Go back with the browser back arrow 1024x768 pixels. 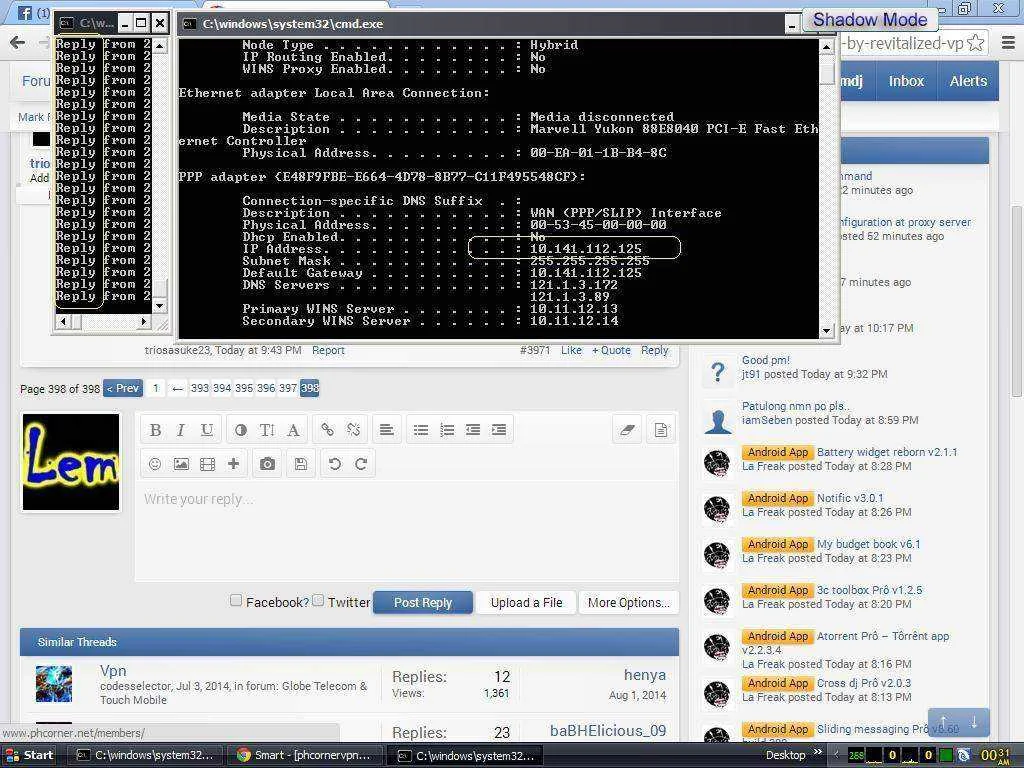[18, 43]
